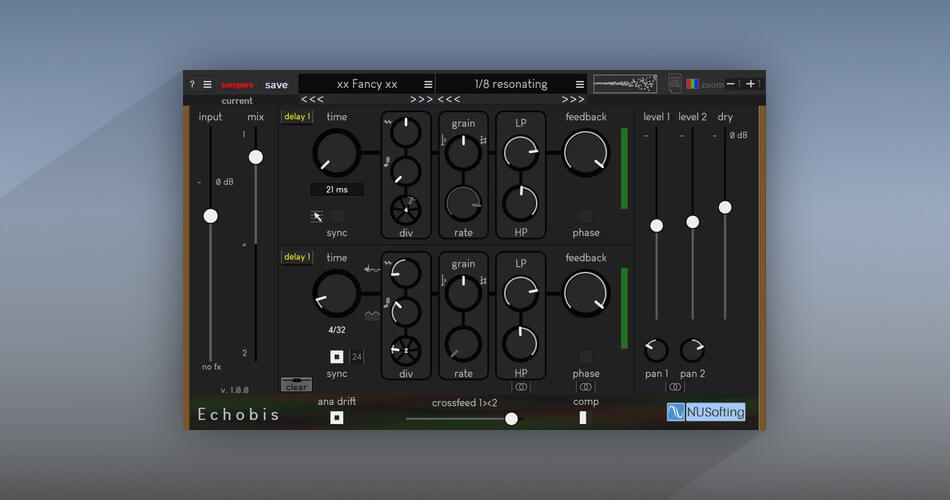Screen dimensions: 950x500
Task: Click the level 1 slider handle
Action: click(656, 225)
